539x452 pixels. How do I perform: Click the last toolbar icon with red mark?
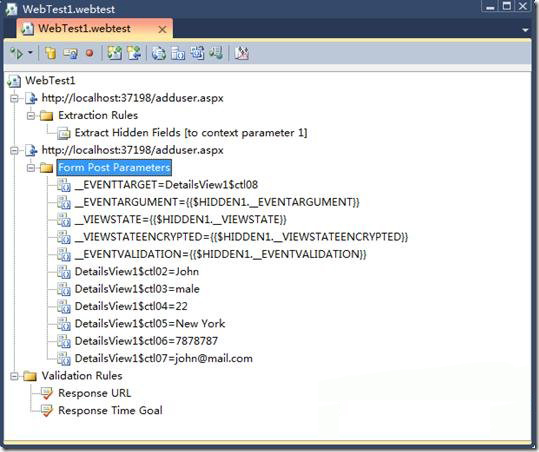[x=241, y=53]
